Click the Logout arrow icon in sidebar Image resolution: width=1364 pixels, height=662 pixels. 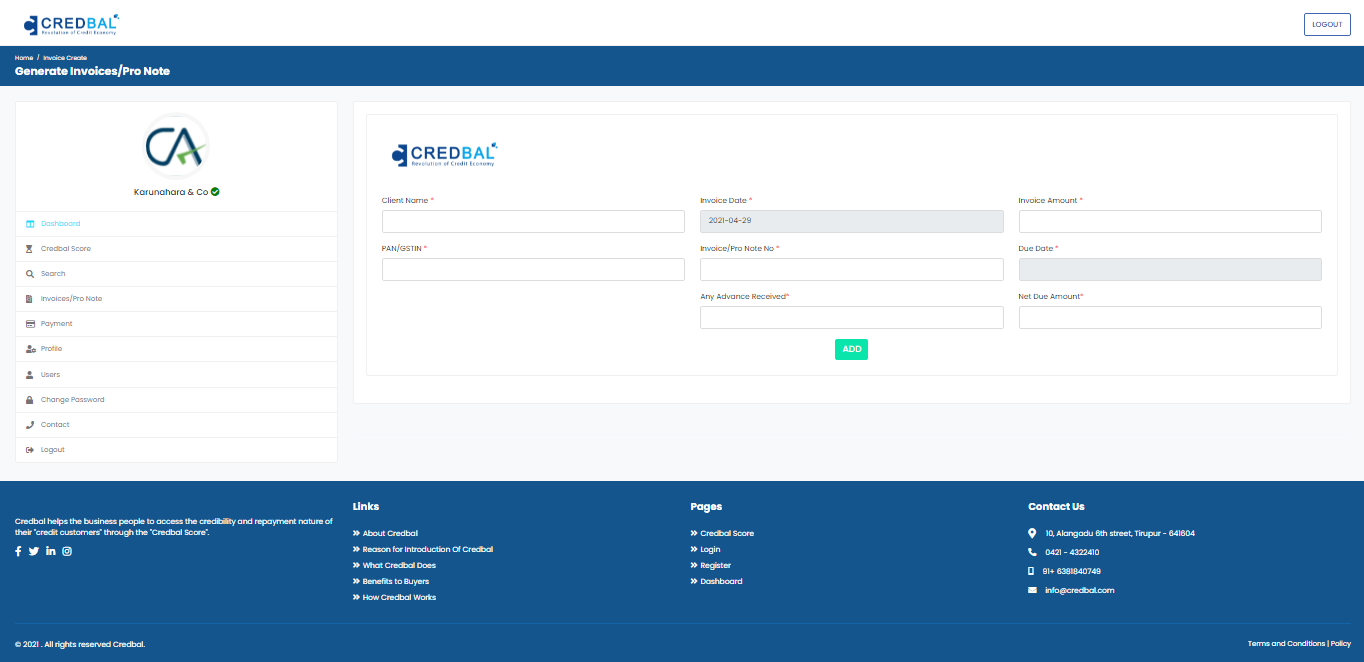pyautogui.click(x=30, y=450)
